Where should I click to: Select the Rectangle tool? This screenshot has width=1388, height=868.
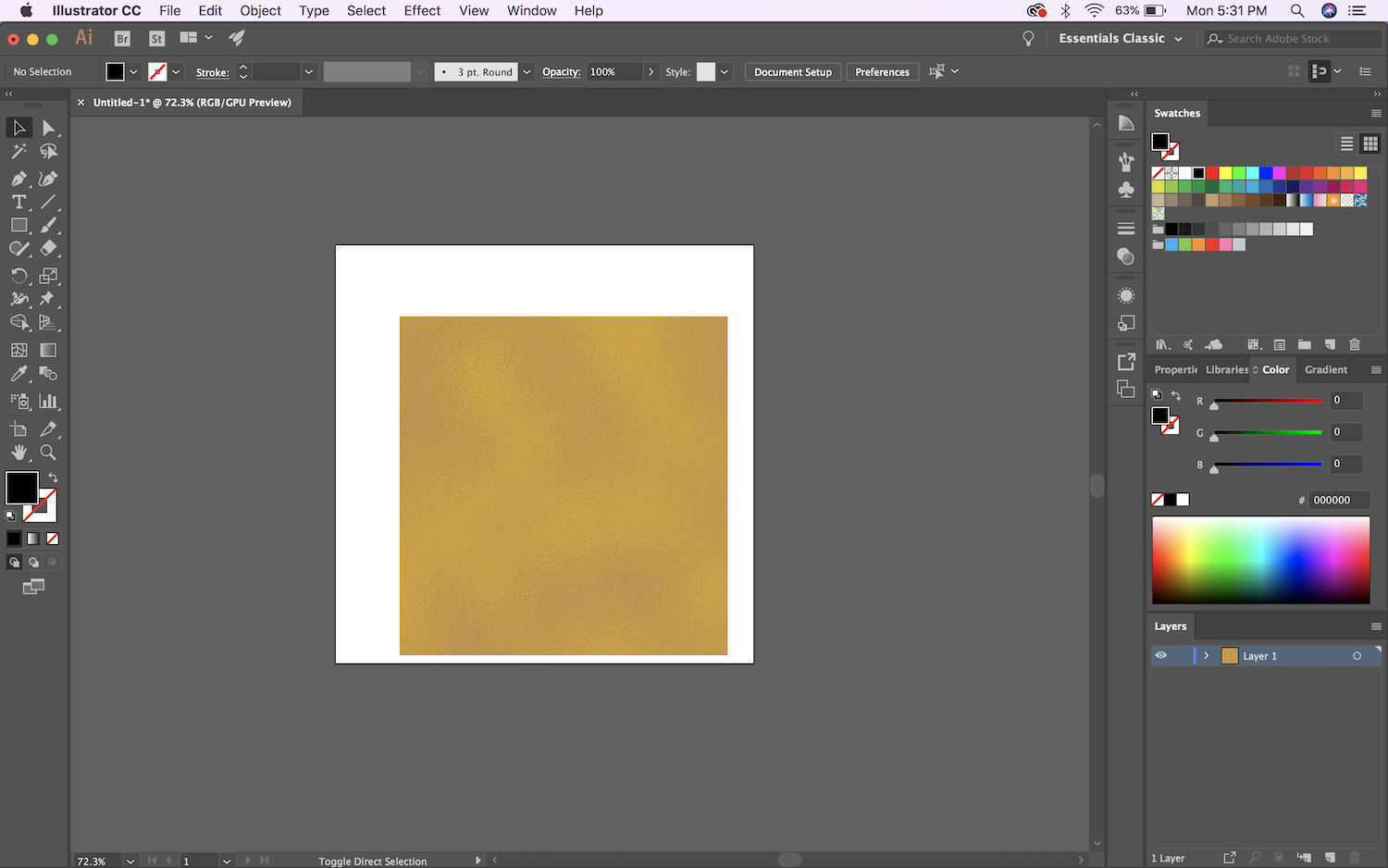19,225
